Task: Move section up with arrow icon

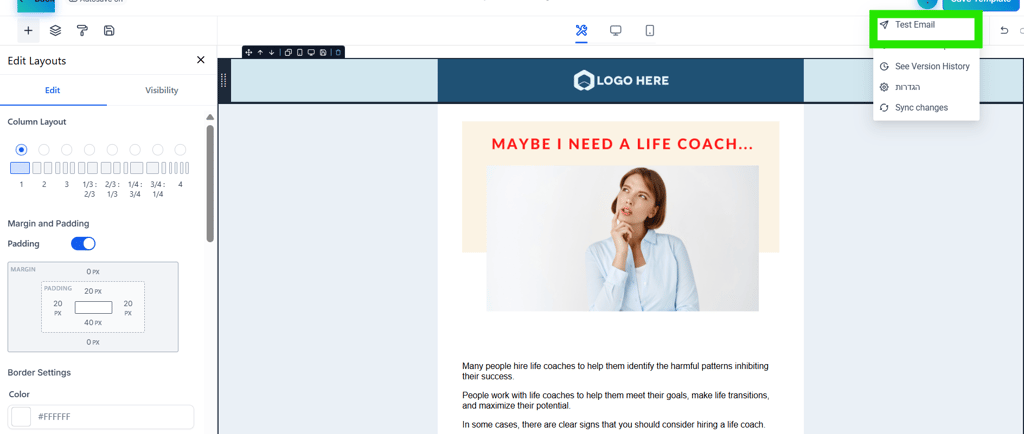Action: point(260,52)
